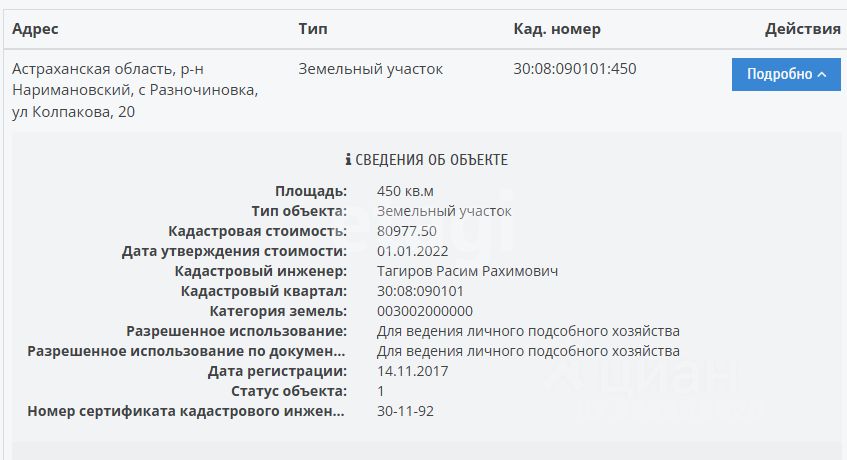Viewport: 847px width, 460px height.
Task: Click the land category code 003002000000
Action: point(425,311)
